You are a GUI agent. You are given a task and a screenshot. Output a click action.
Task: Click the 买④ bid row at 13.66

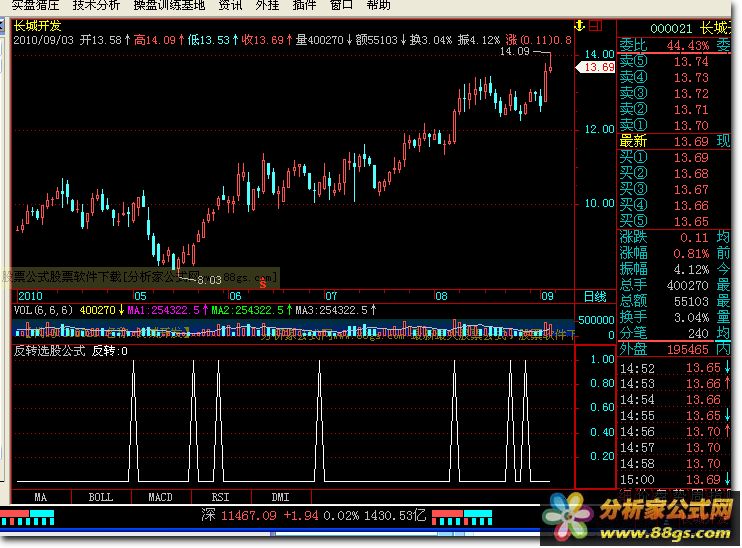(674, 206)
